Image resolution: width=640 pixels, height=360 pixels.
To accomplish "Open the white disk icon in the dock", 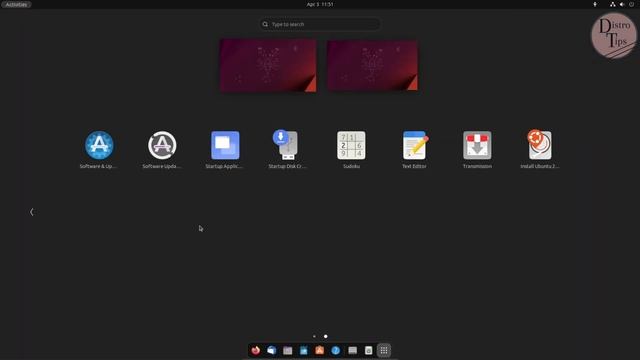I will pos(368,350).
